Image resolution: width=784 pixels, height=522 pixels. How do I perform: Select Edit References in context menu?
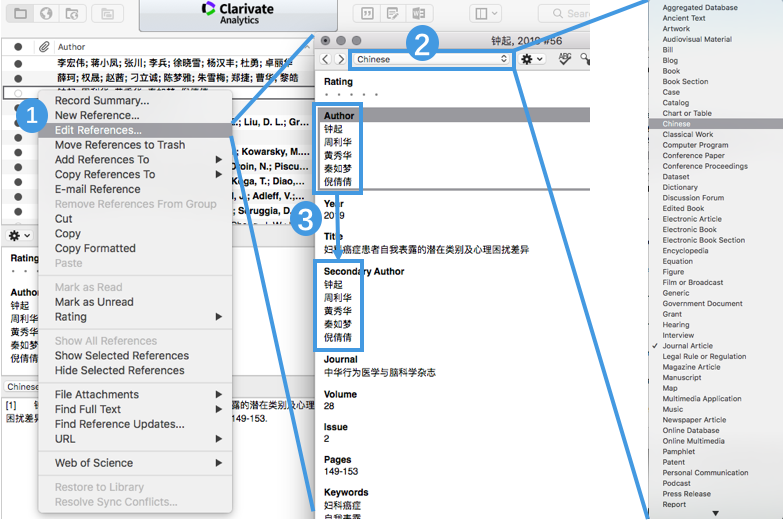(98, 130)
